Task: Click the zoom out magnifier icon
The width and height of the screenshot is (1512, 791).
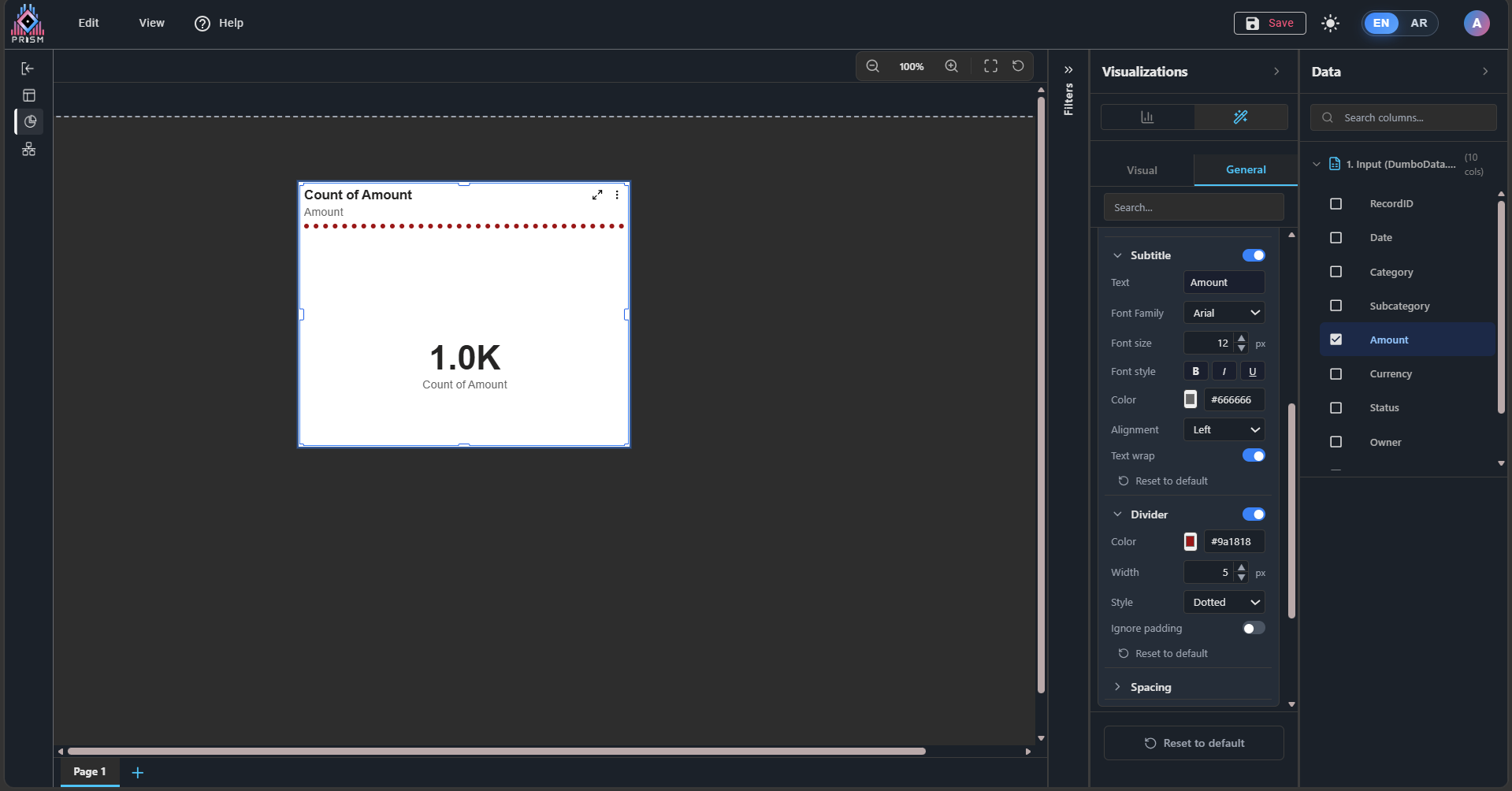Action: coord(872,66)
